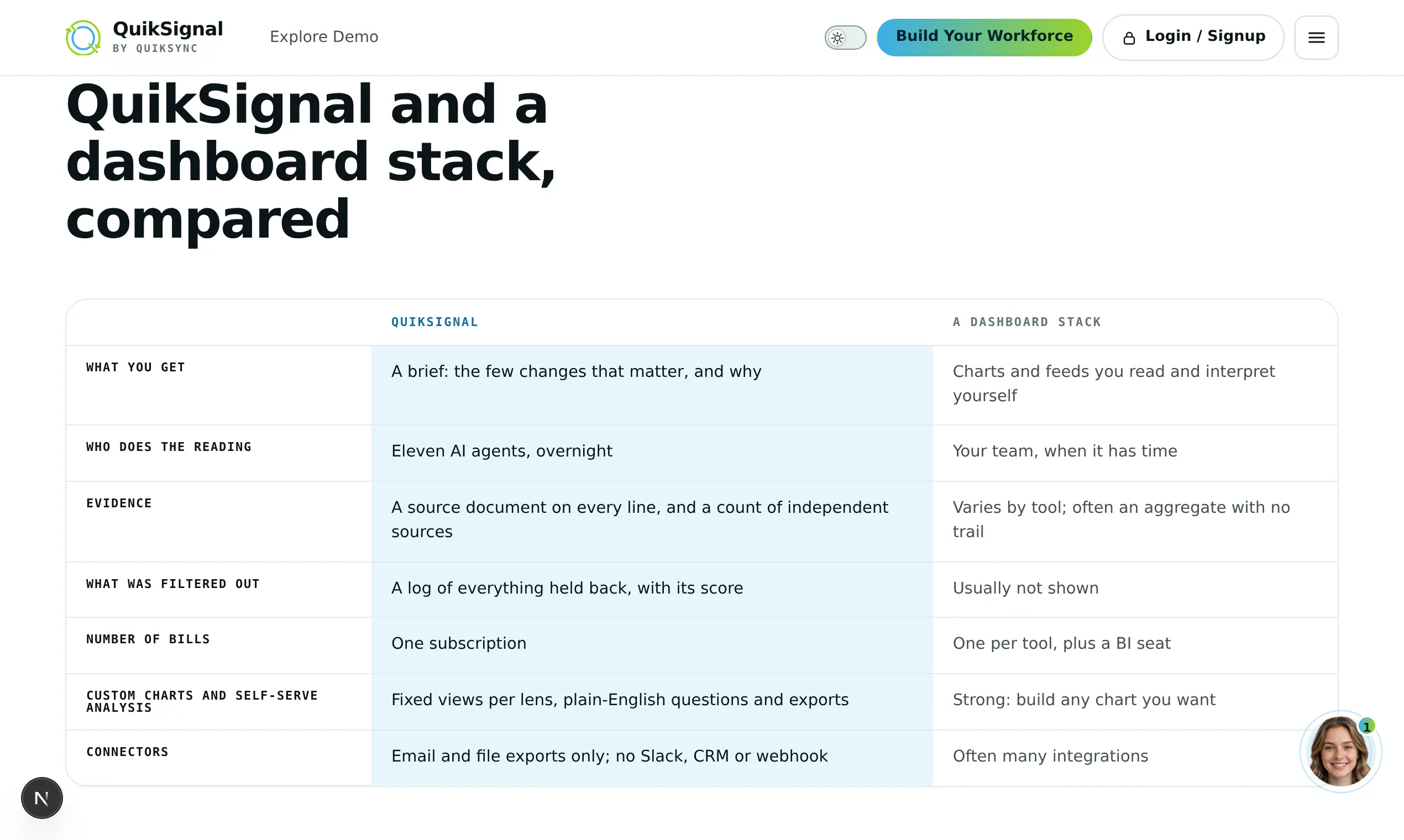The image size is (1404, 840).
Task: Click the page heading QuikSignal and a dashboard stack
Action: pos(311,162)
